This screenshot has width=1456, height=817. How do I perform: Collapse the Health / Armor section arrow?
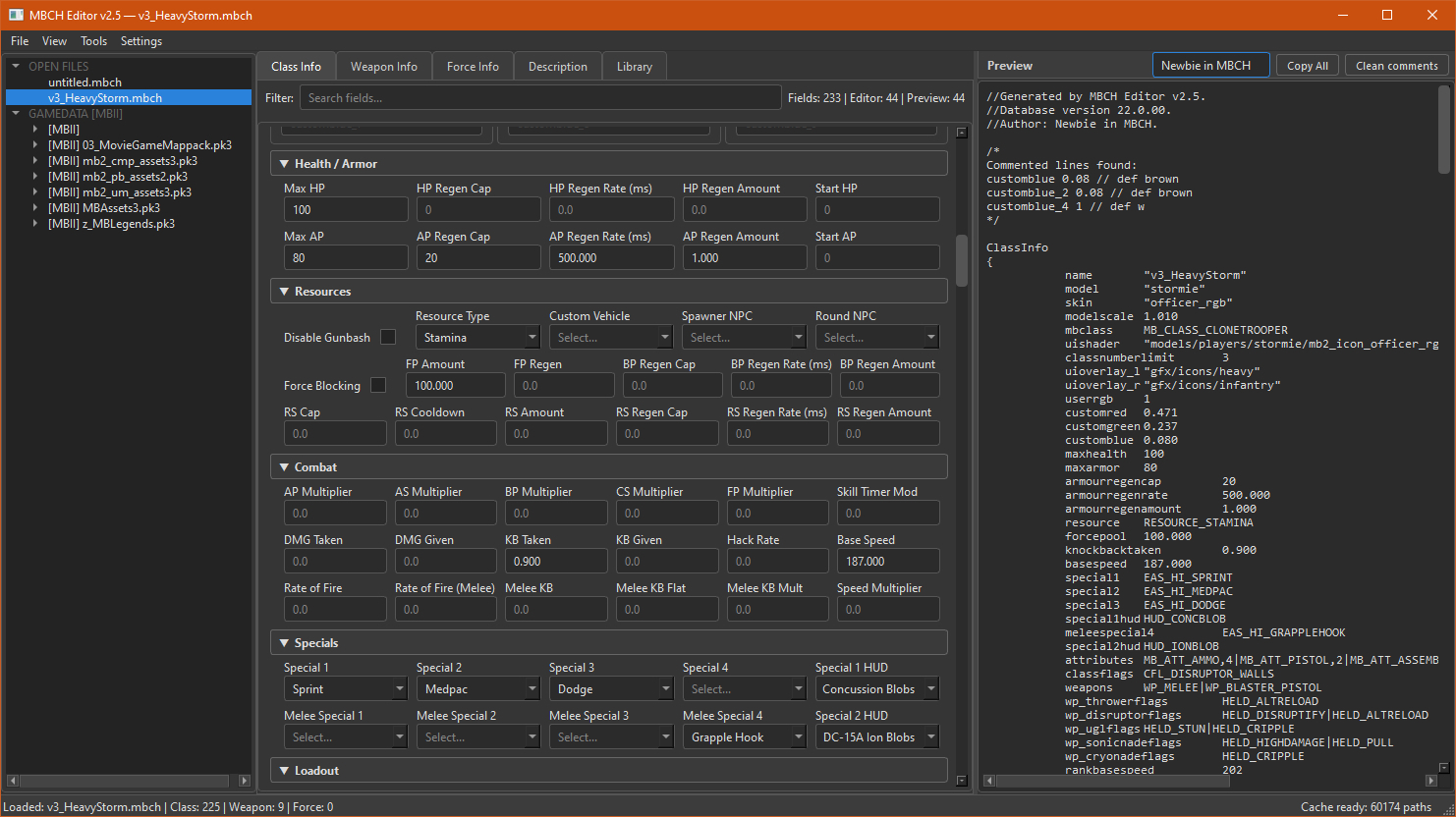coord(284,164)
